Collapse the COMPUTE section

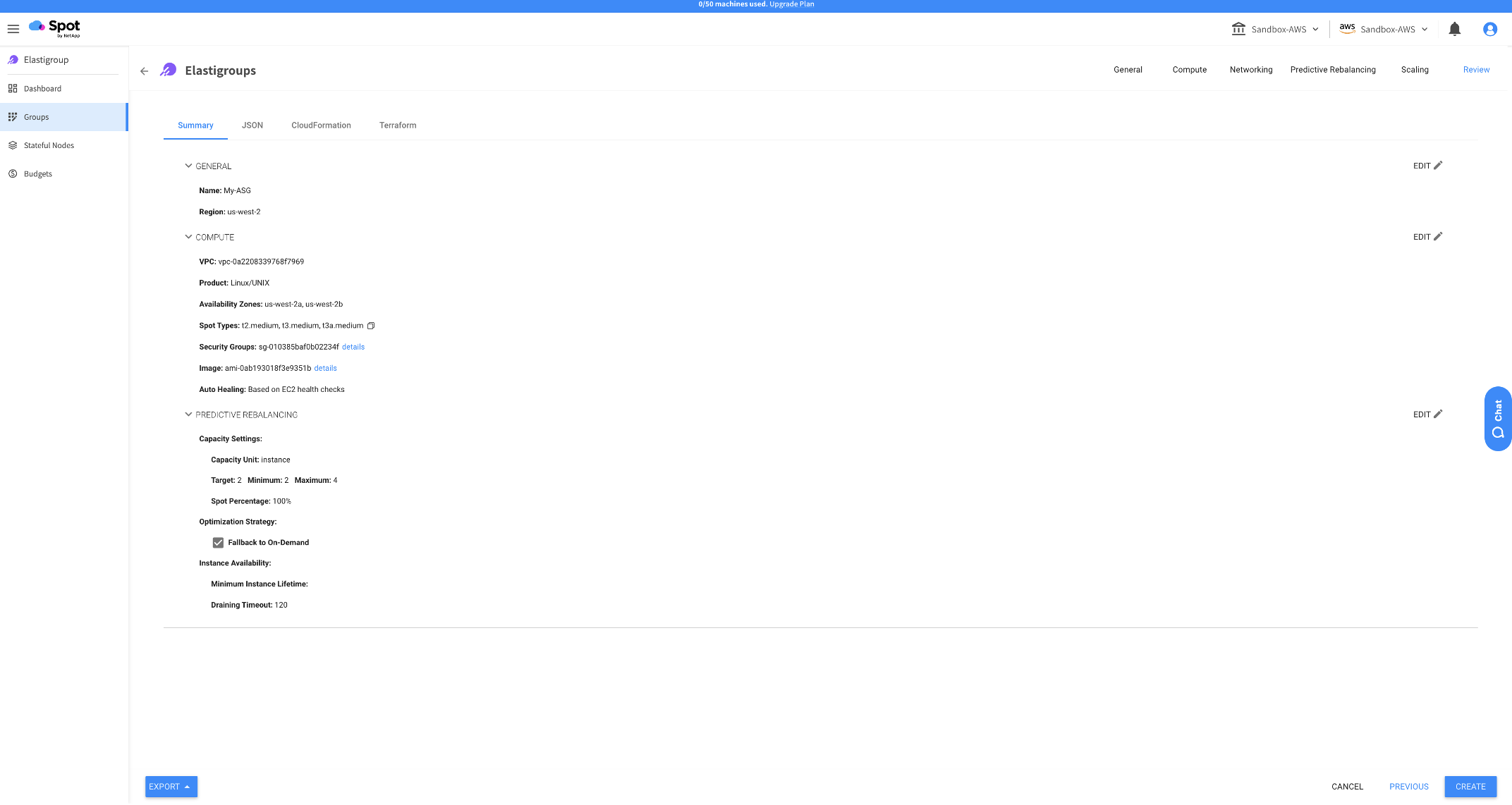[x=188, y=238]
